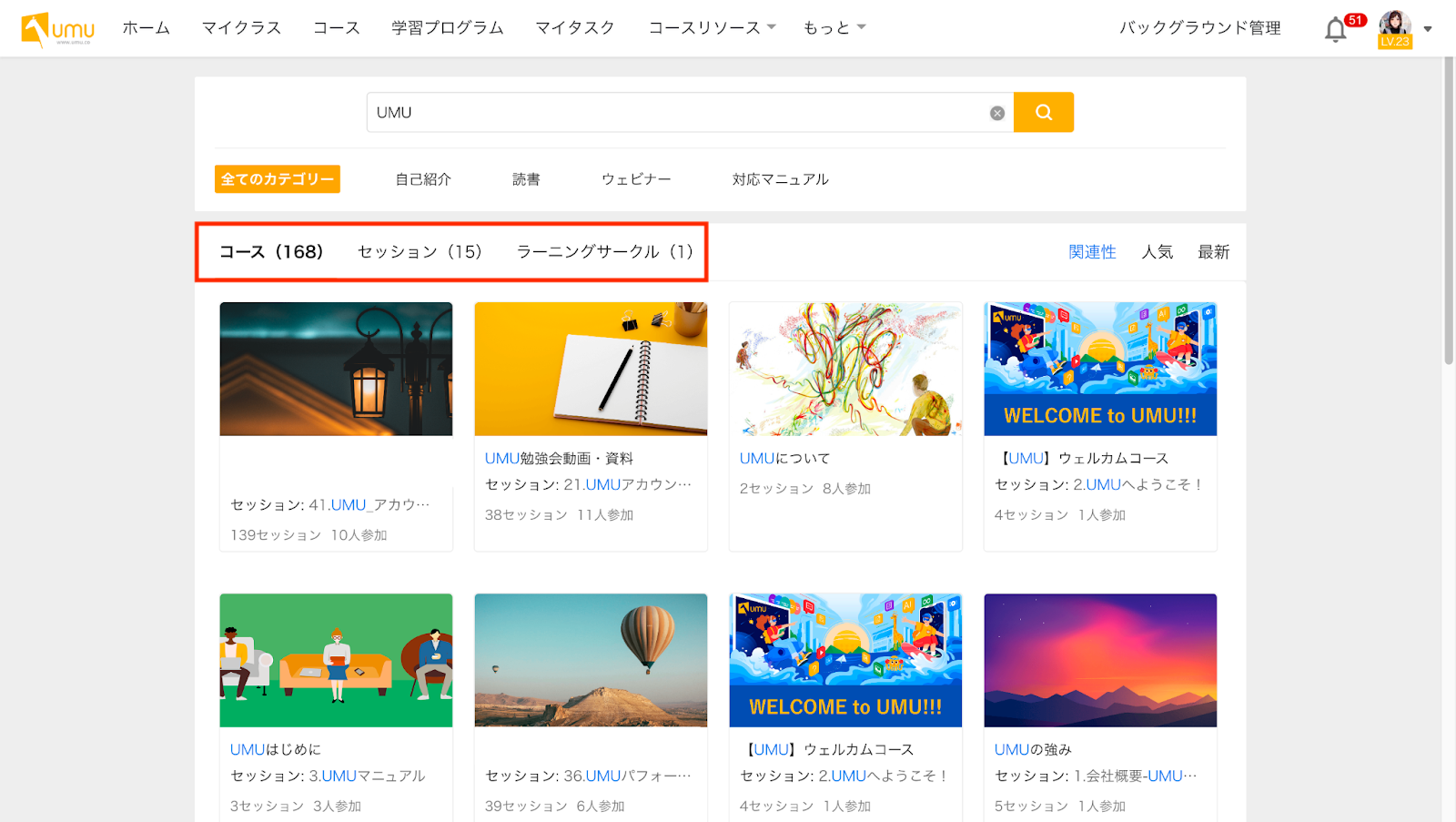Image resolution: width=1456 pixels, height=822 pixels.
Task: Open バックグラウンド管理 link
Action: [1200, 28]
